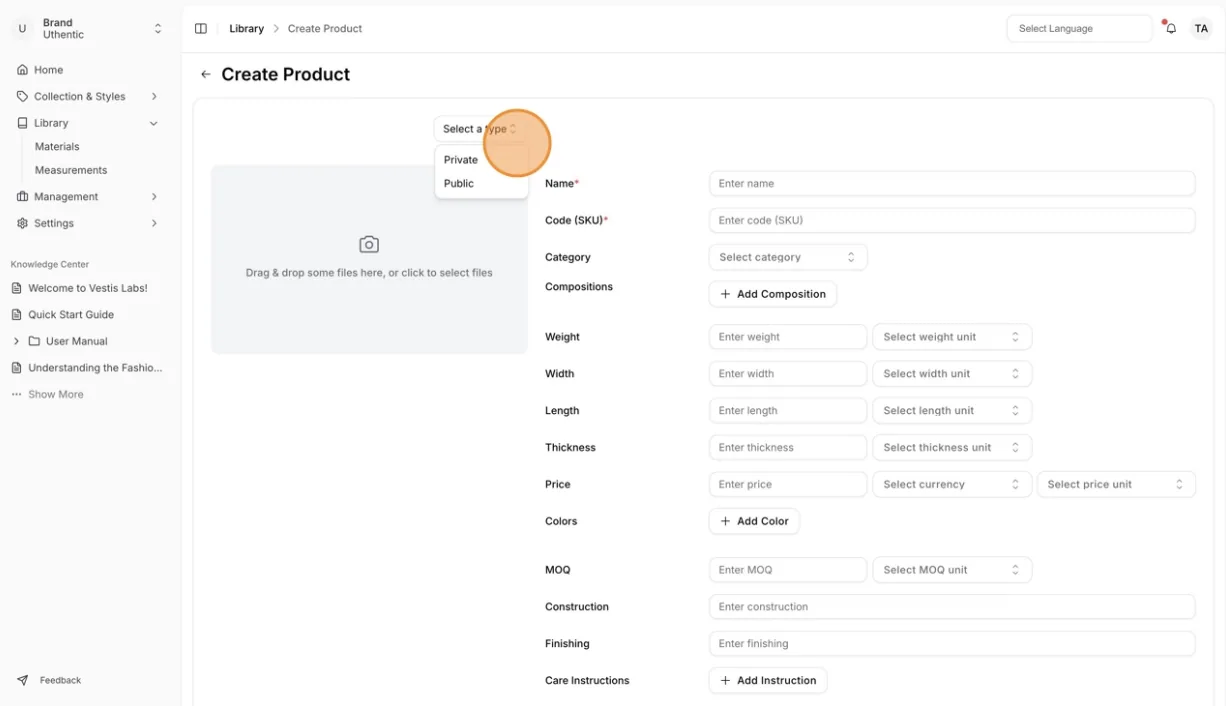Viewport: 1226px width, 706px height.
Task: Focus the Enter name field
Action: [952, 184]
